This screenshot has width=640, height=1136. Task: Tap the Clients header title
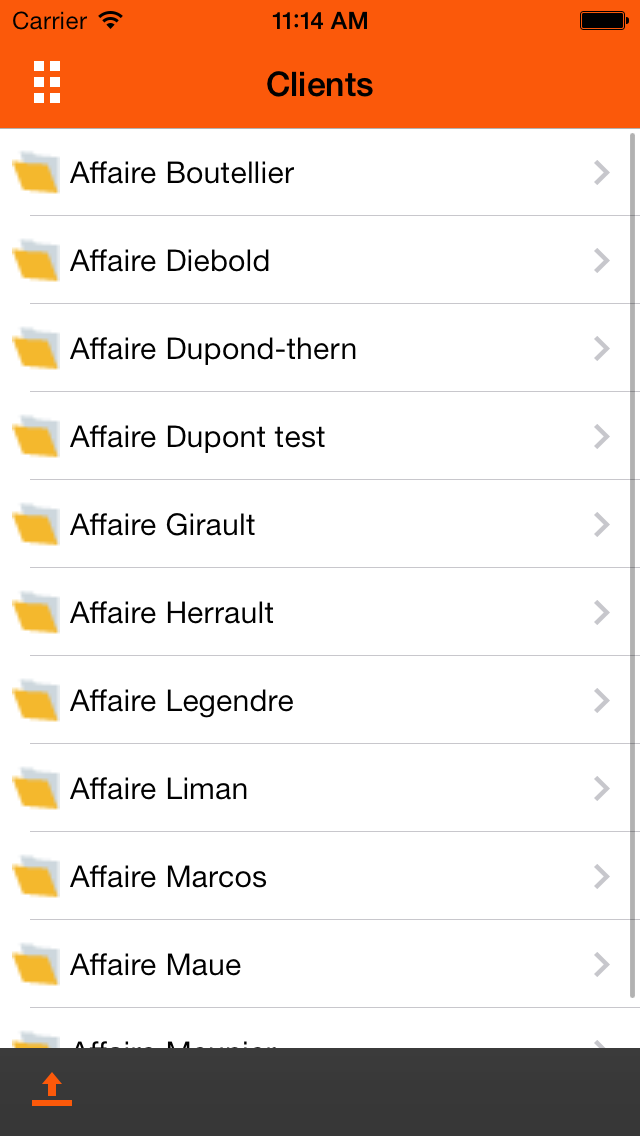tap(320, 85)
